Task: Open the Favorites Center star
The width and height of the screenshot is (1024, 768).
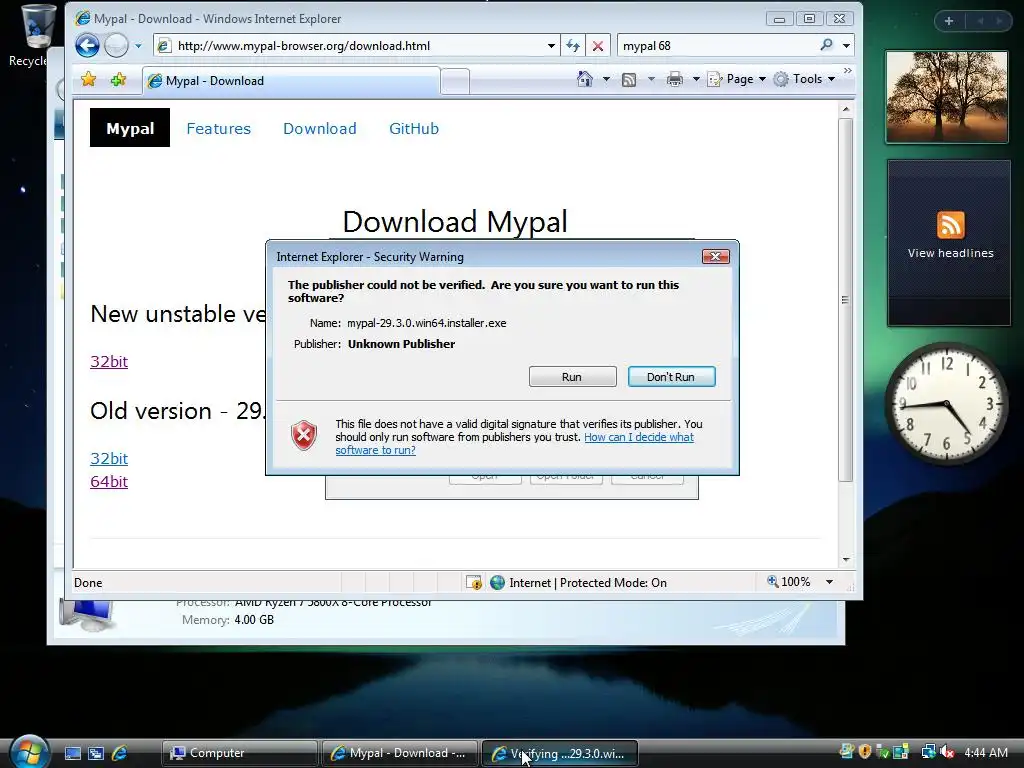Action: (x=89, y=80)
